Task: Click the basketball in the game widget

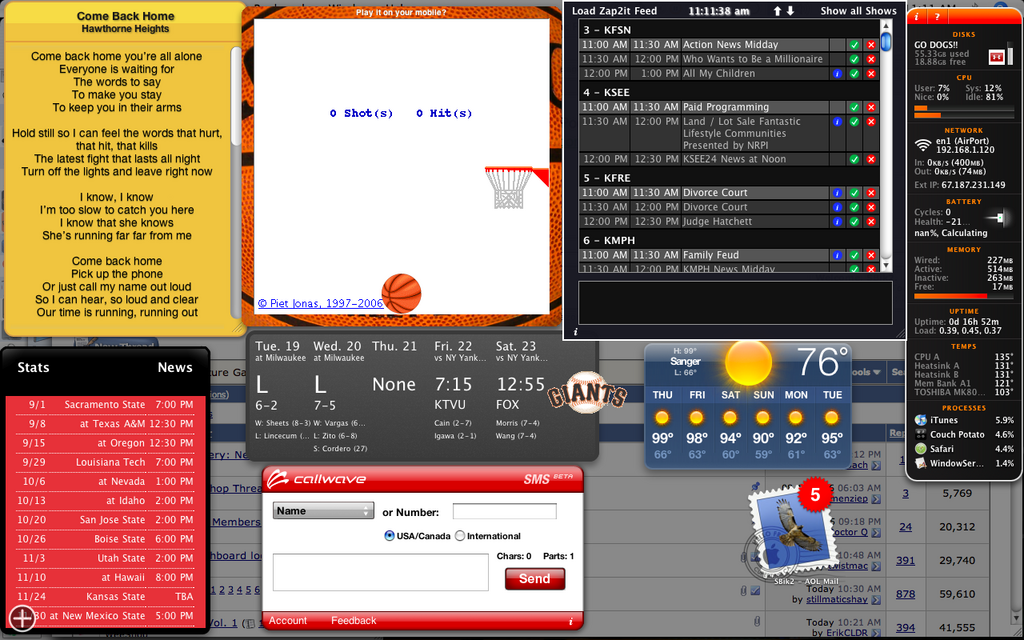Action: 401,294
